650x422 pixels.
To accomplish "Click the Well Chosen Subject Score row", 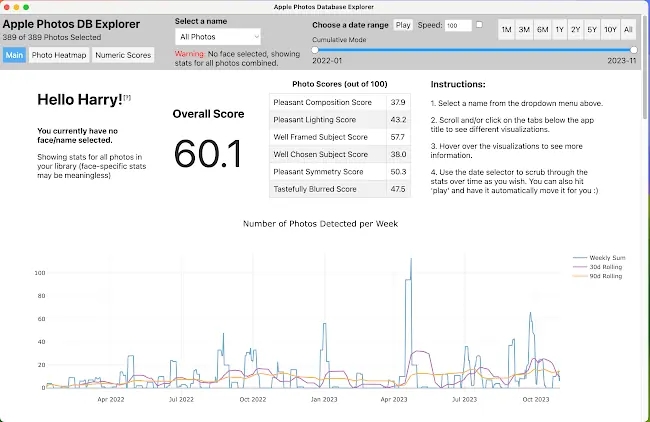I will point(340,154).
